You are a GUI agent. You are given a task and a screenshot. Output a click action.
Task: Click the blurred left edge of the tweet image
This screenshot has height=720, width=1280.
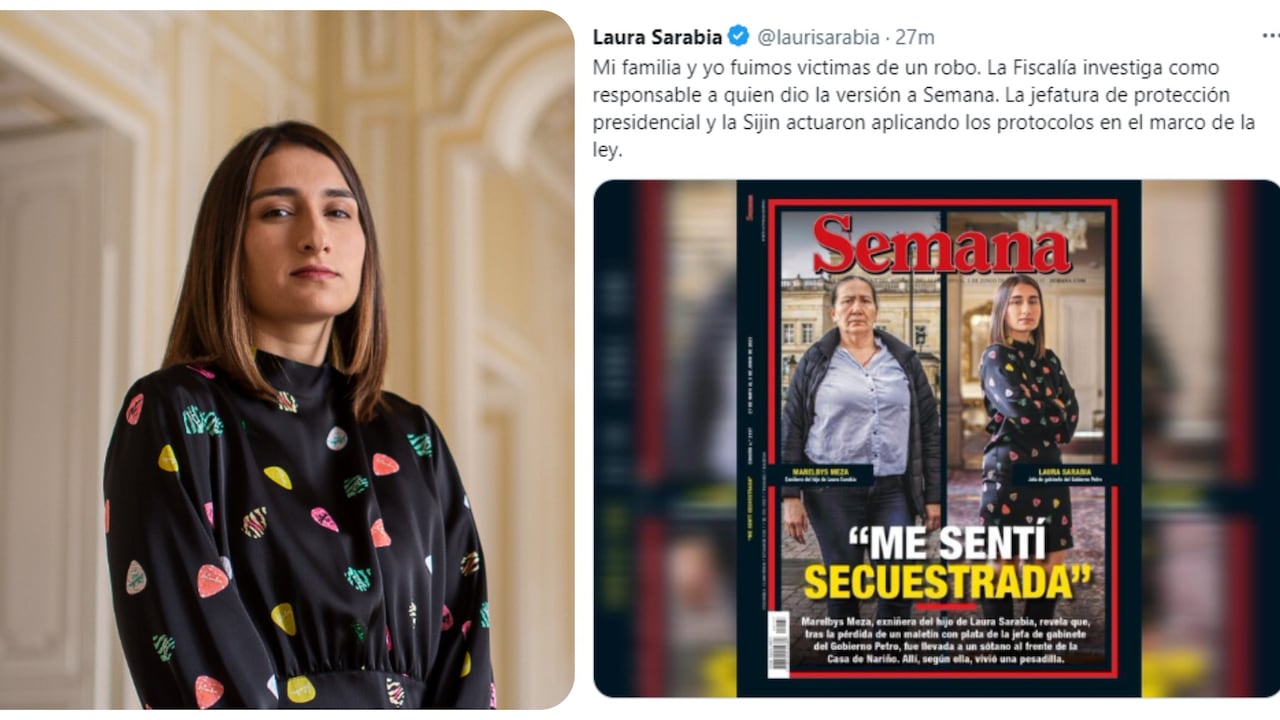pyautogui.click(x=665, y=438)
